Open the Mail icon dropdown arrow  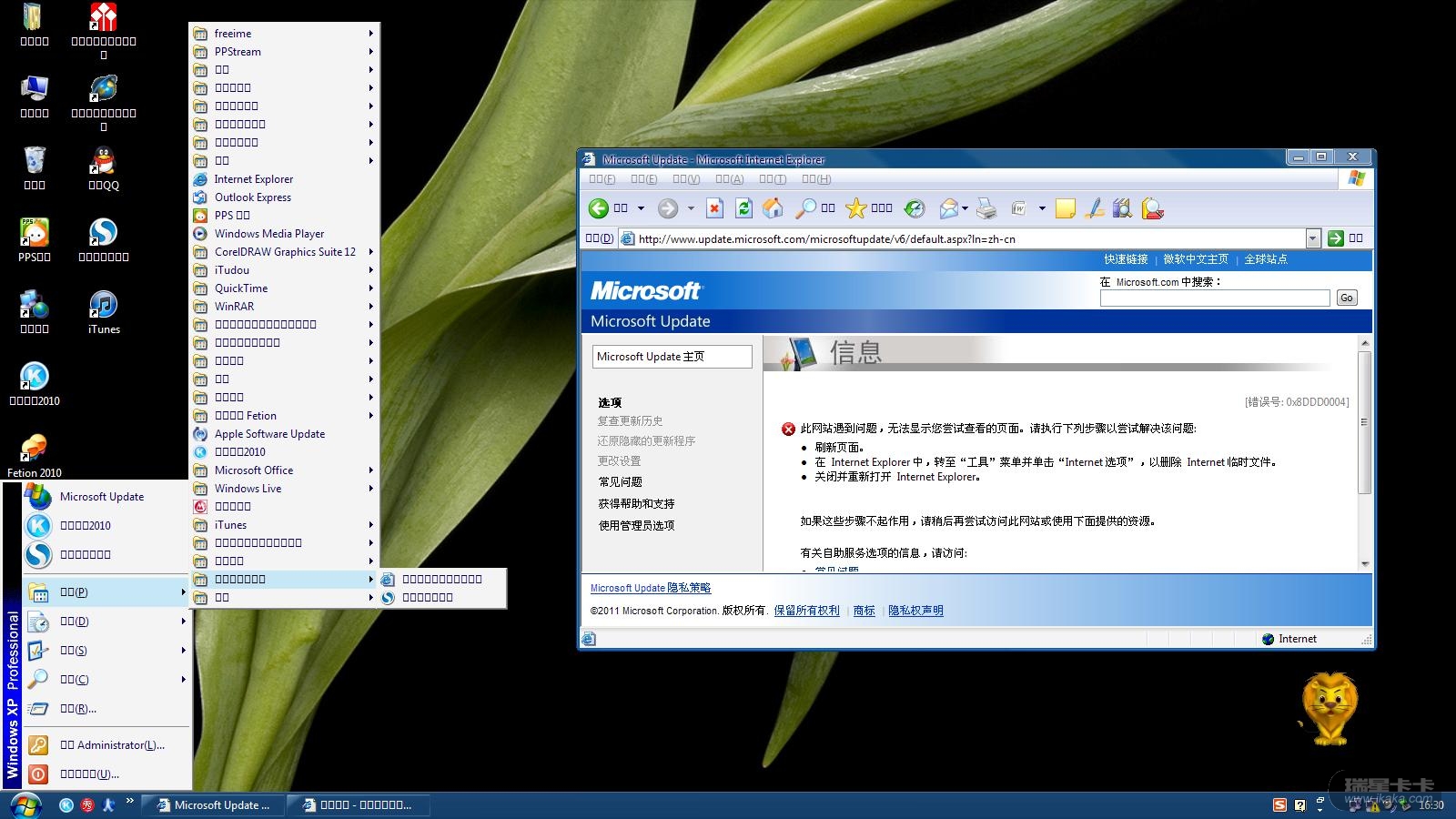tap(965, 208)
